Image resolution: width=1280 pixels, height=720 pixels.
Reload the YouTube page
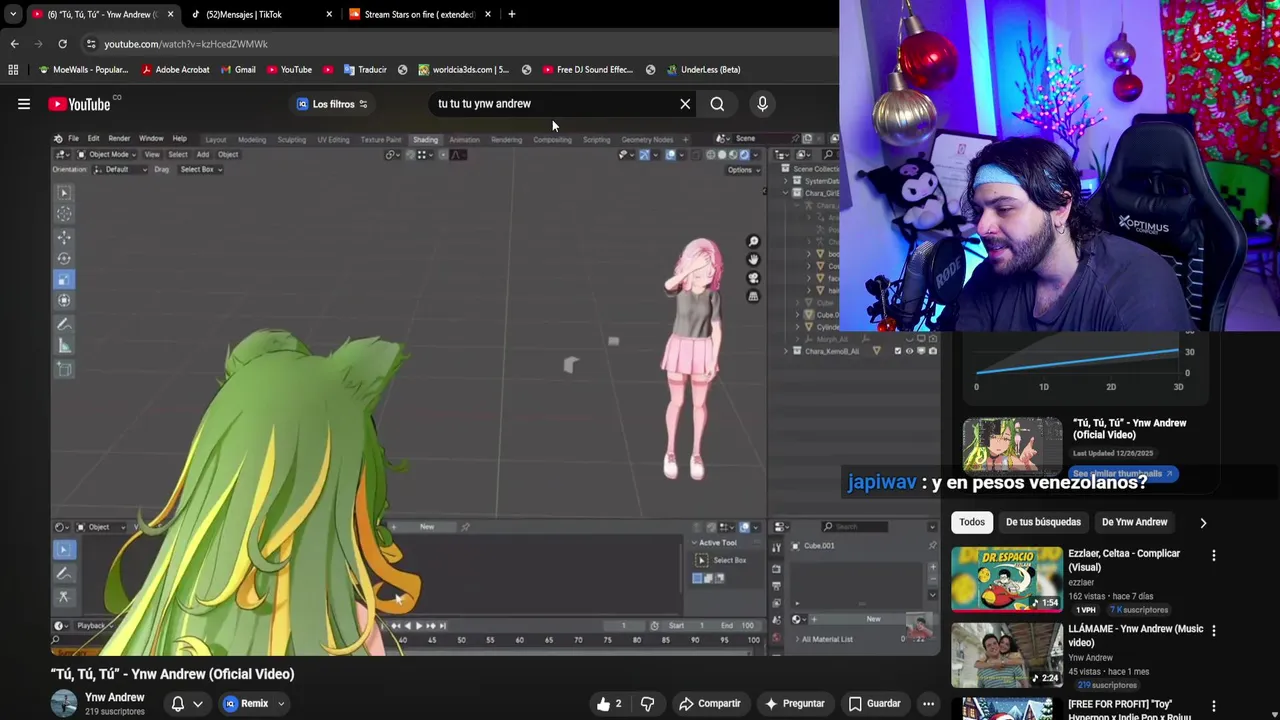click(x=62, y=44)
